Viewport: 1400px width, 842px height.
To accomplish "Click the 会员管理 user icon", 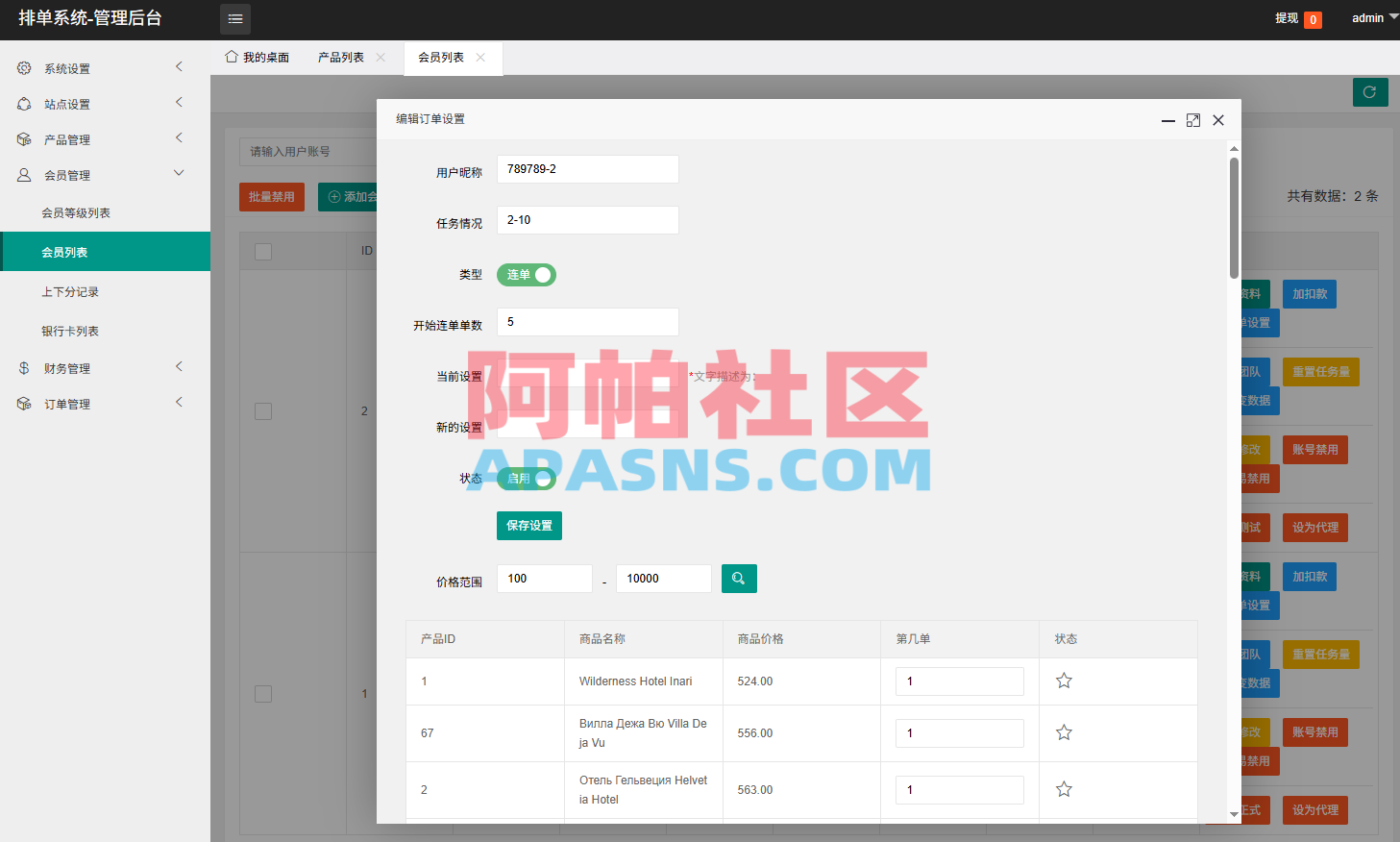I will pyautogui.click(x=24, y=175).
